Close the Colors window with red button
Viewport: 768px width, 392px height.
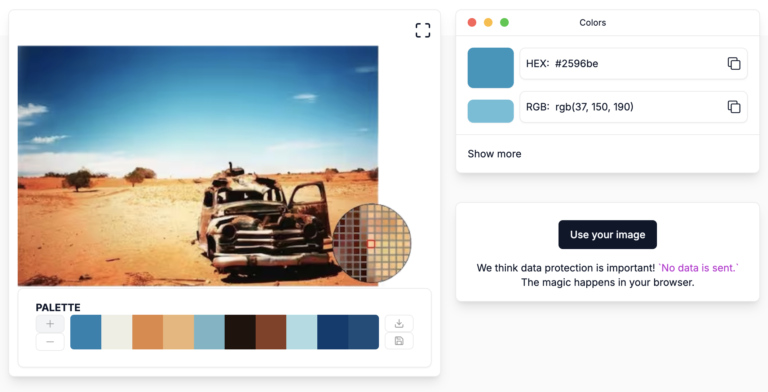(x=472, y=23)
